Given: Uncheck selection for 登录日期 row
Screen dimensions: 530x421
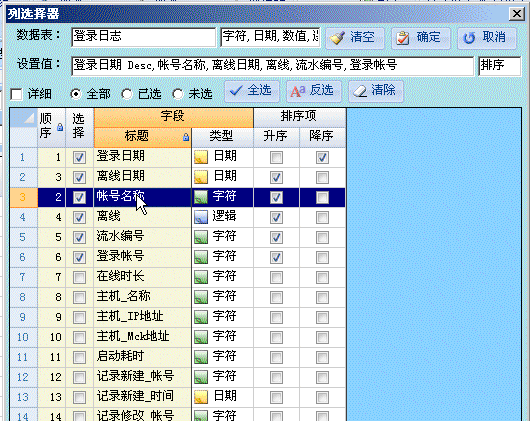Looking at the screenshot, I should pos(79,157).
